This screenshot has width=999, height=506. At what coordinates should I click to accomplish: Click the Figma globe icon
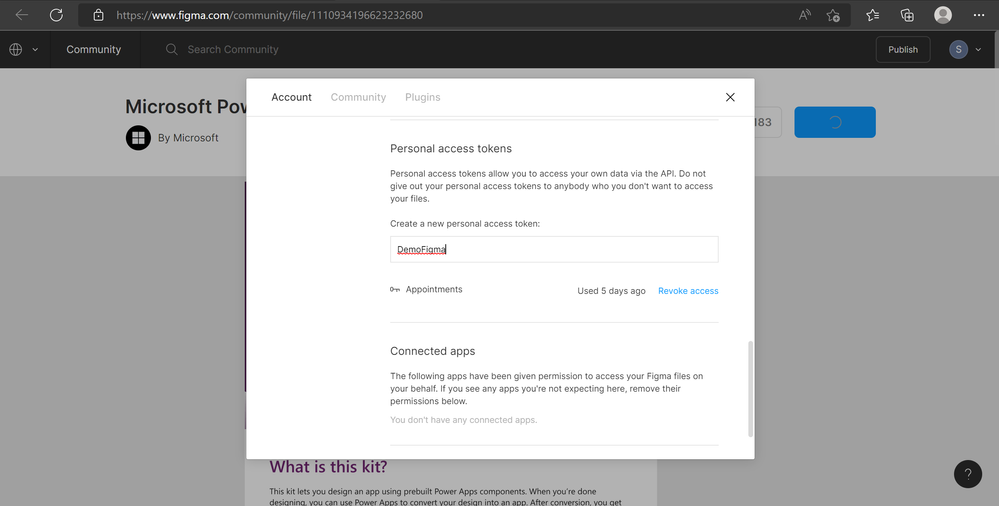(16, 49)
